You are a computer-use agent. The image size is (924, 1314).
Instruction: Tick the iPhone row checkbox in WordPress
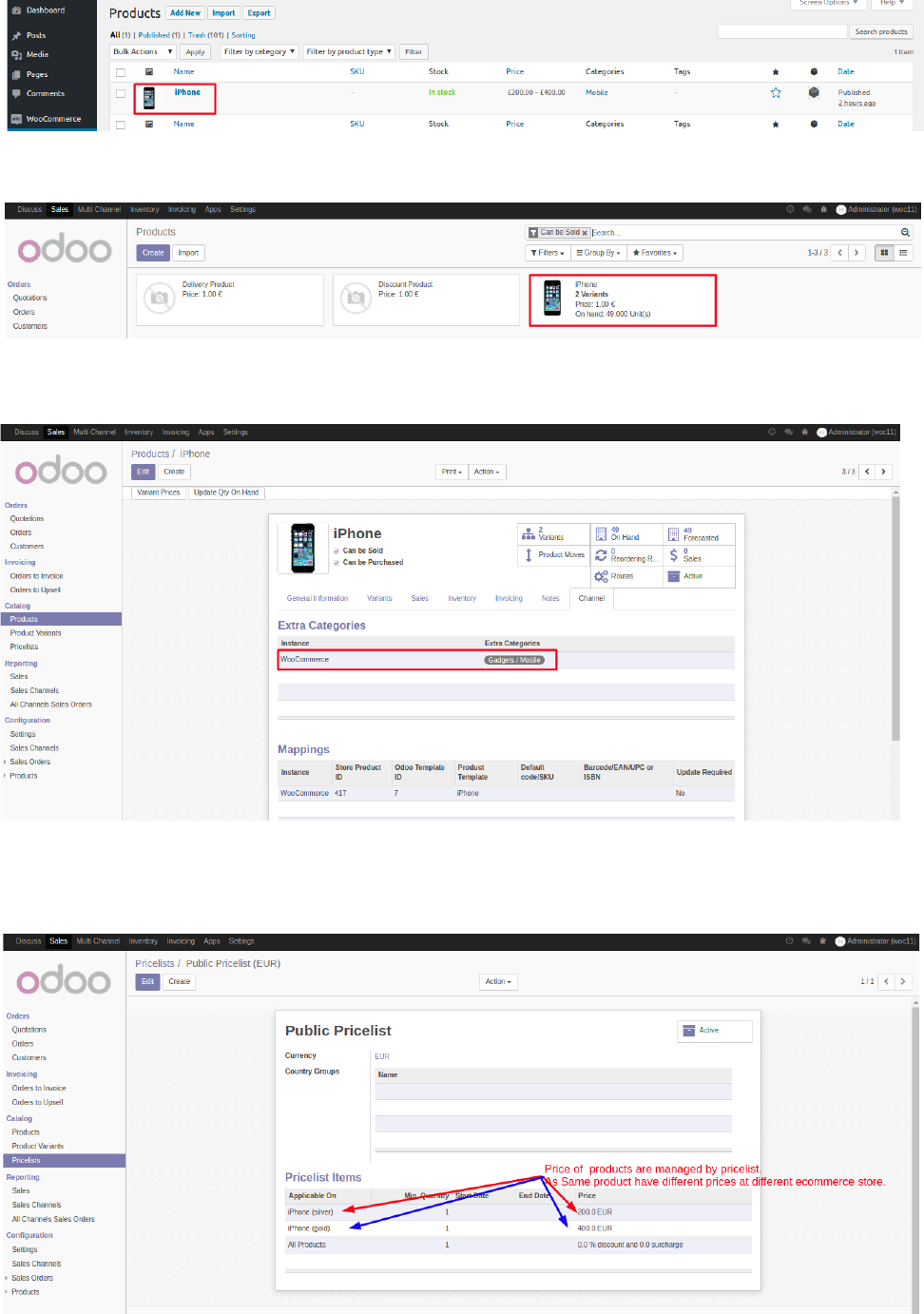tap(121, 93)
